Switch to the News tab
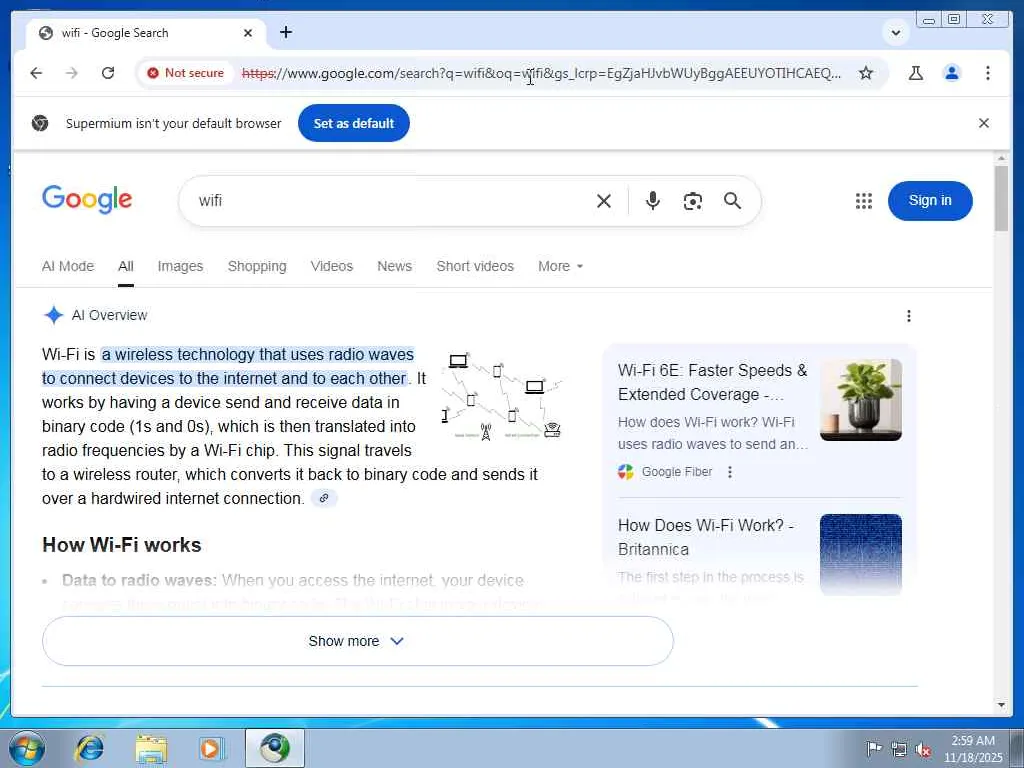This screenshot has height=768, width=1024. click(394, 266)
